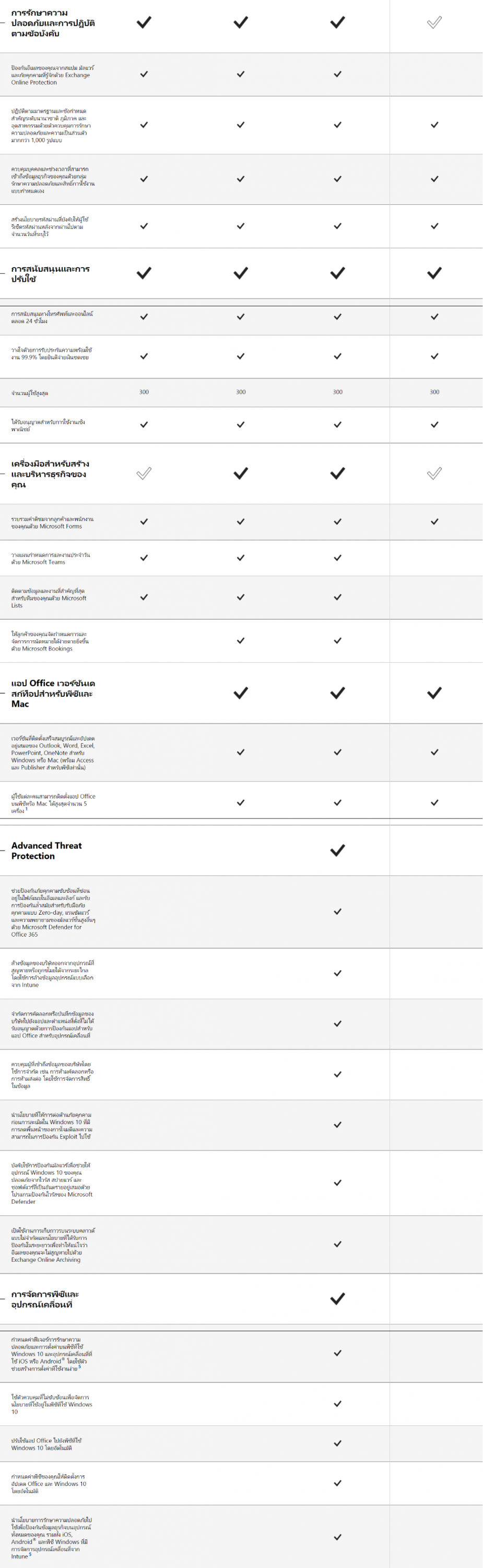Click the first 300 value in the จำนวนผู้ใช้สูงสุด row

(144, 392)
